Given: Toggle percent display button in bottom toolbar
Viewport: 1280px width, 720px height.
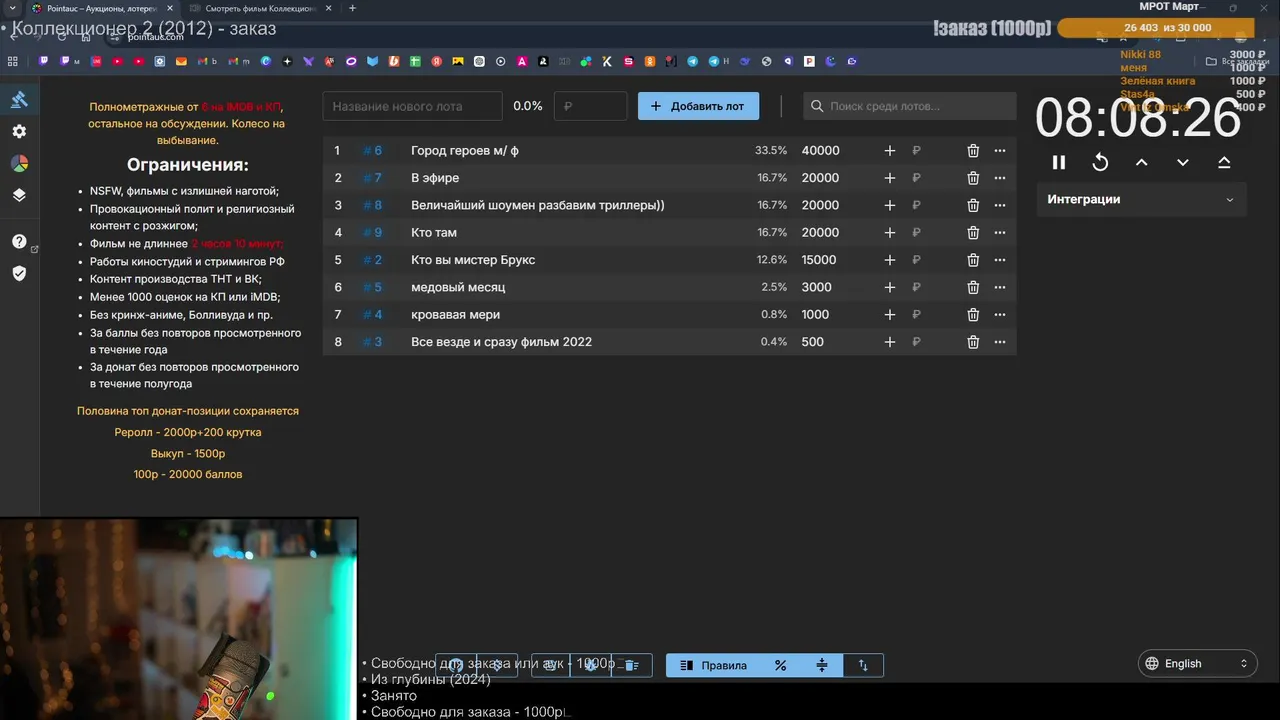Looking at the screenshot, I should coord(781,665).
